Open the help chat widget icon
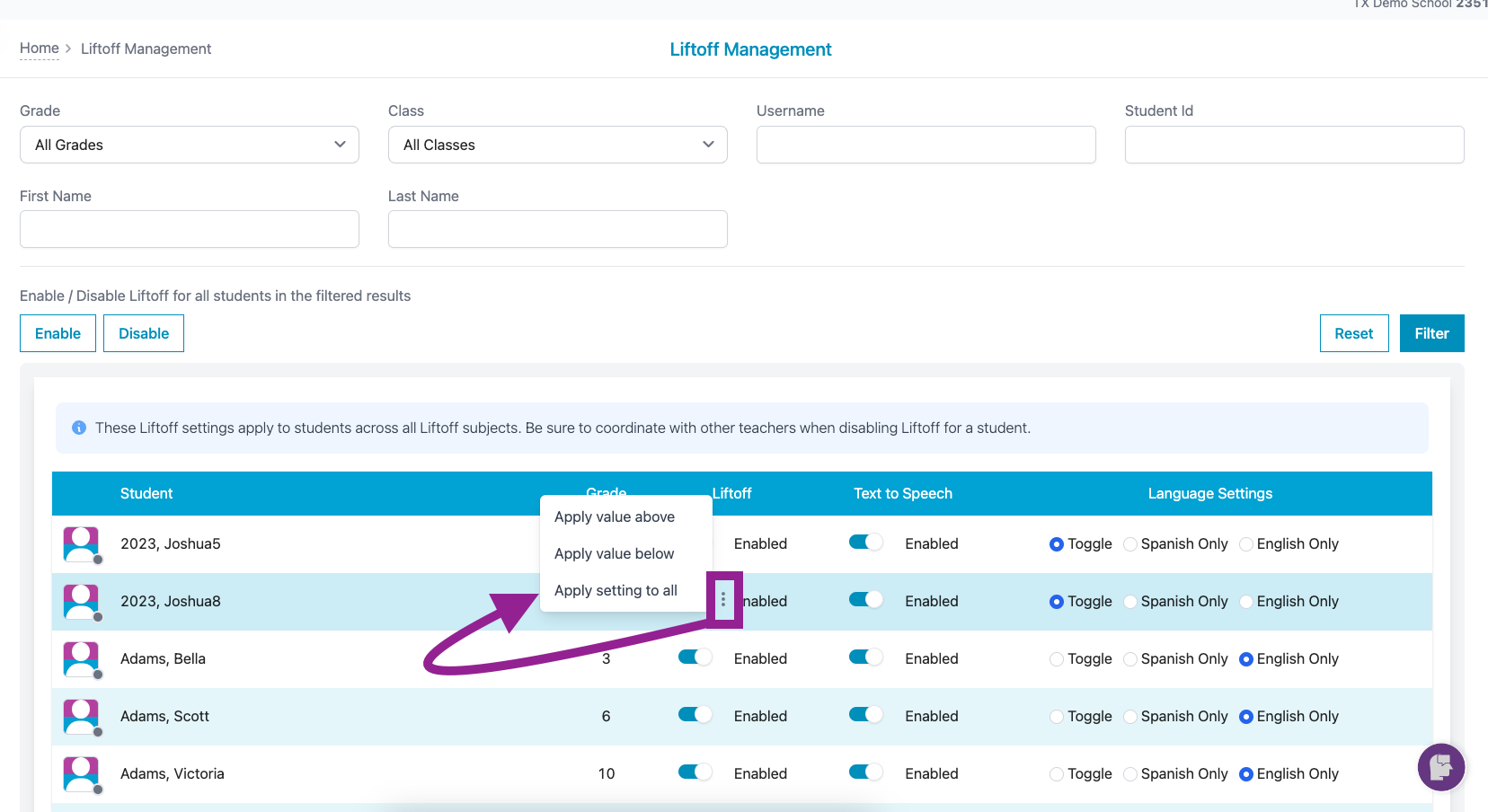 (1441, 767)
